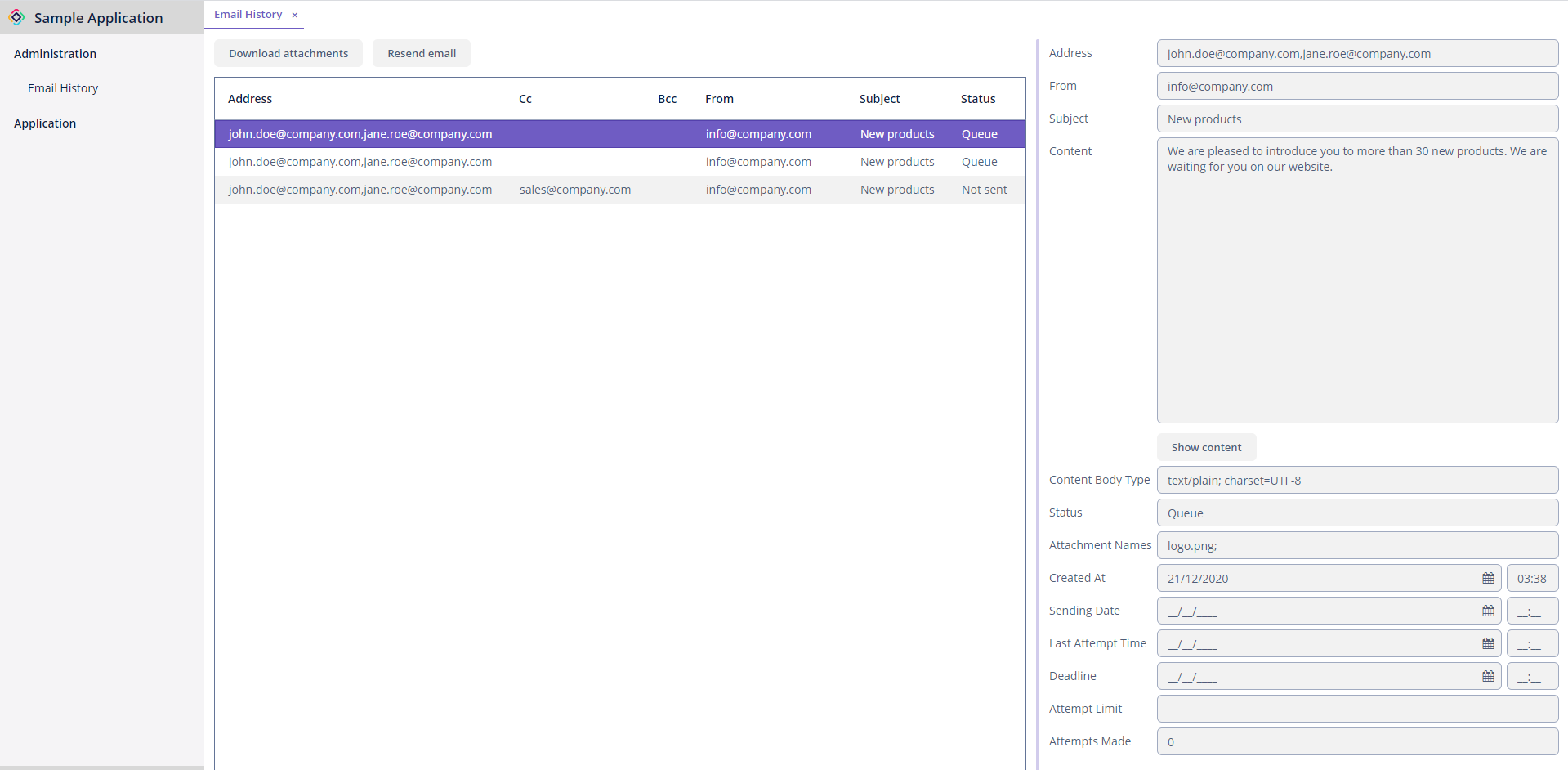The image size is (1568, 770).
Task: Expand the Application menu section
Action: [x=45, y=123]
